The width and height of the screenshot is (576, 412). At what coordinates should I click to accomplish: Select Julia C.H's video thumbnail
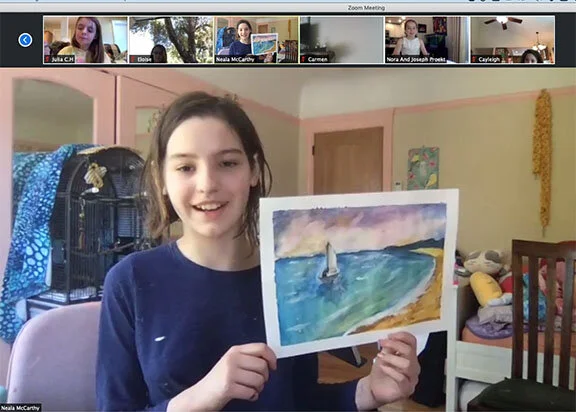coord(86,40)
